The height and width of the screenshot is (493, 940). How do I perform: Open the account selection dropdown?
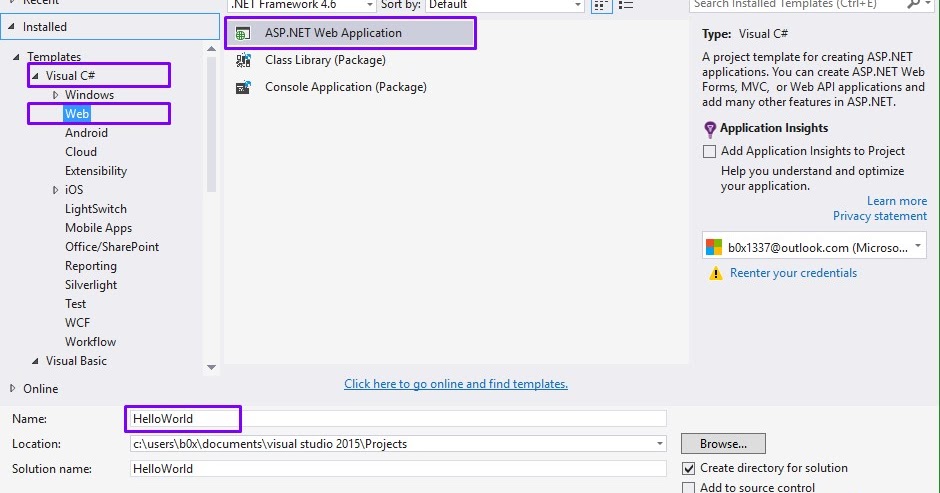click(x=917, y=246)
